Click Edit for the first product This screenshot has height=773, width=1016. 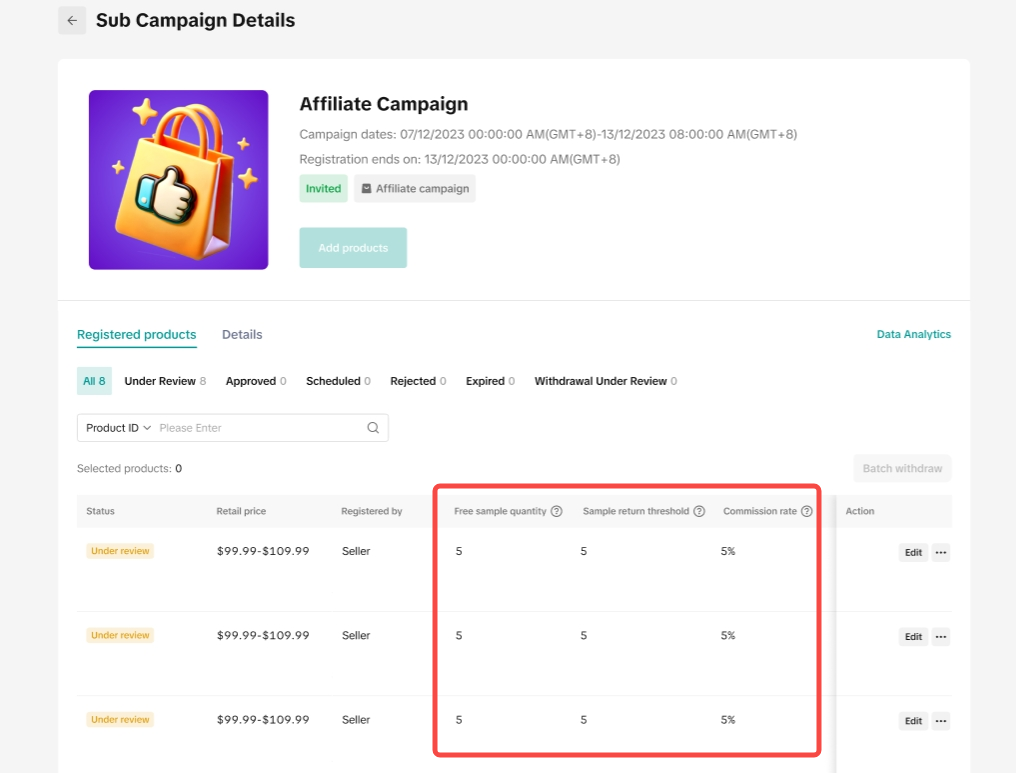tap(913, 553)
